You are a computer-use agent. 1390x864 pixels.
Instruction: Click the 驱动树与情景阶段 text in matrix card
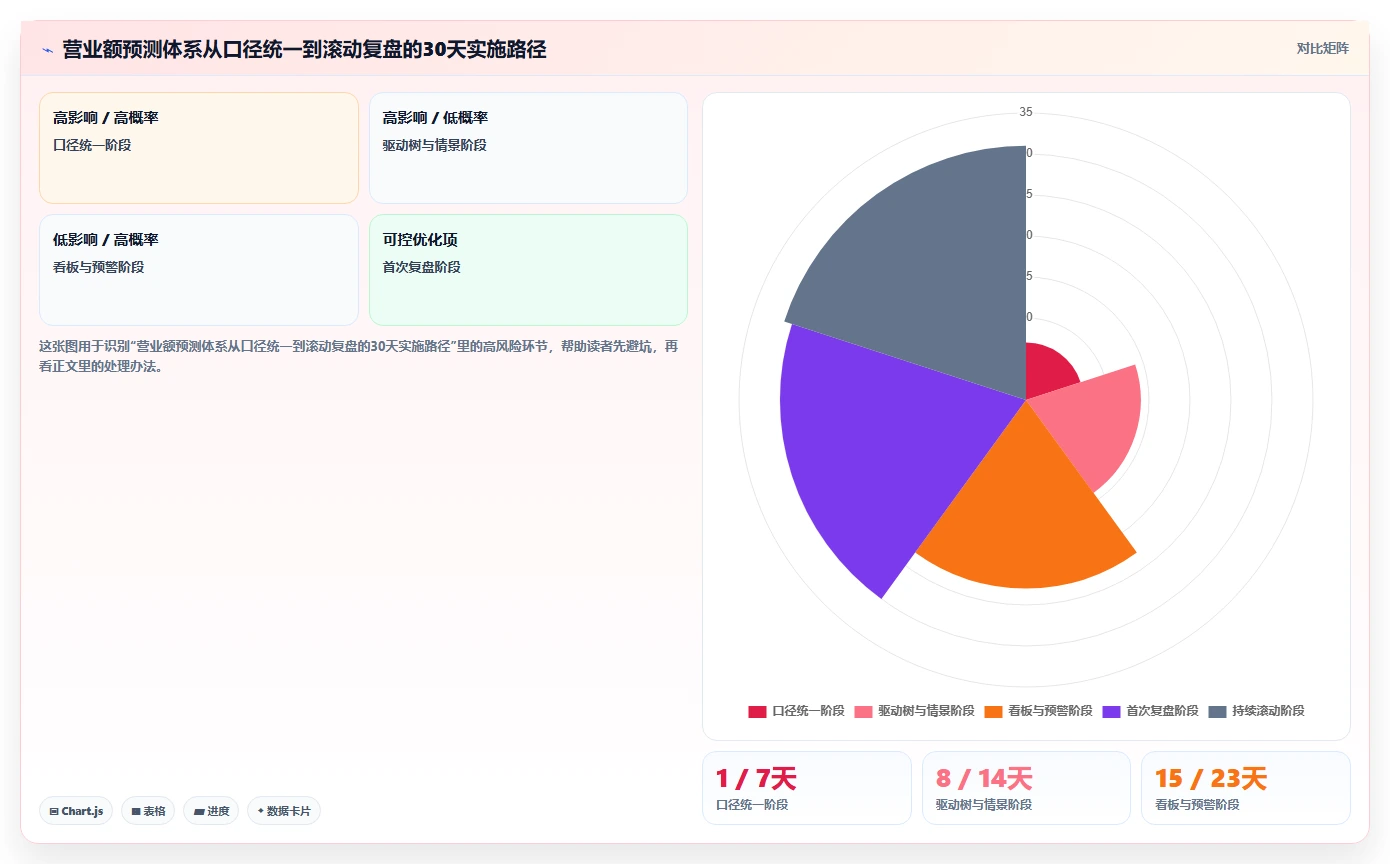(435, 145)
